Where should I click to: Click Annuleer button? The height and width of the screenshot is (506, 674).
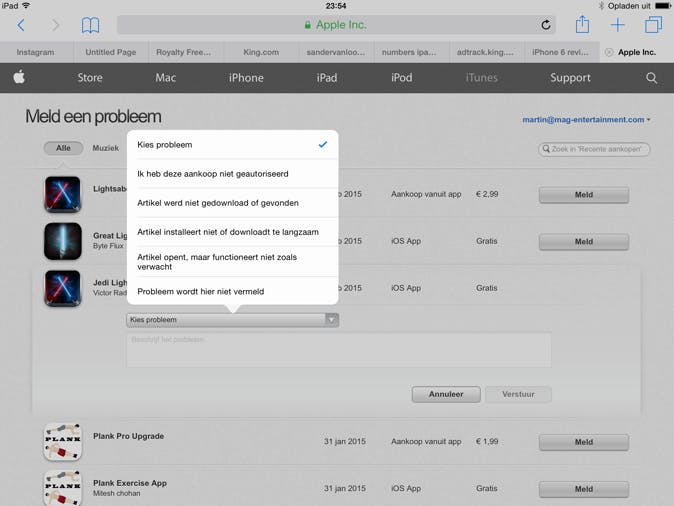[446, 394]
